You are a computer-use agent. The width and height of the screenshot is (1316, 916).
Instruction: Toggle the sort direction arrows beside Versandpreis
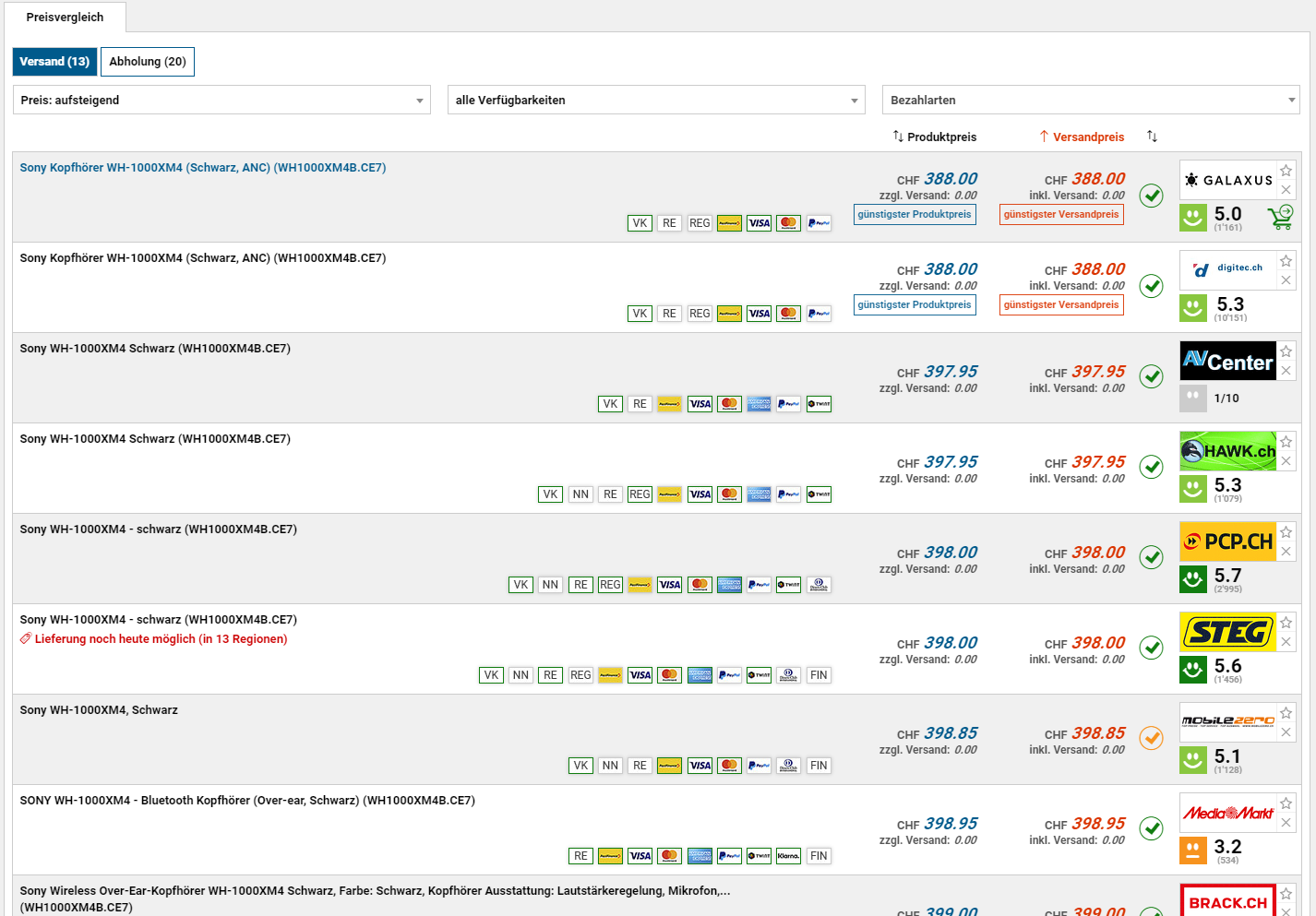[x=1152, y=137]
